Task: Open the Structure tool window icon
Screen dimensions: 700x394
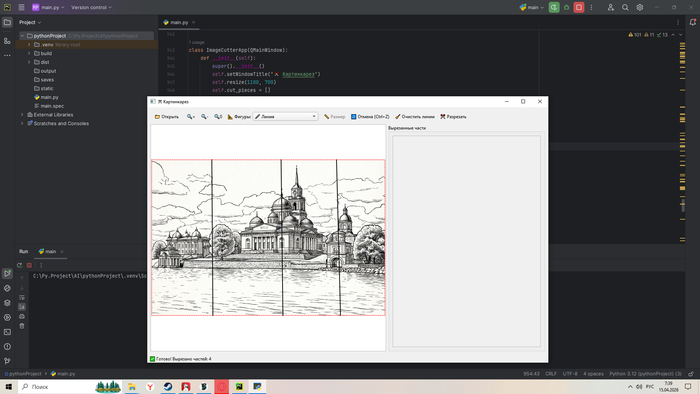Action: (x=7, y=41)
